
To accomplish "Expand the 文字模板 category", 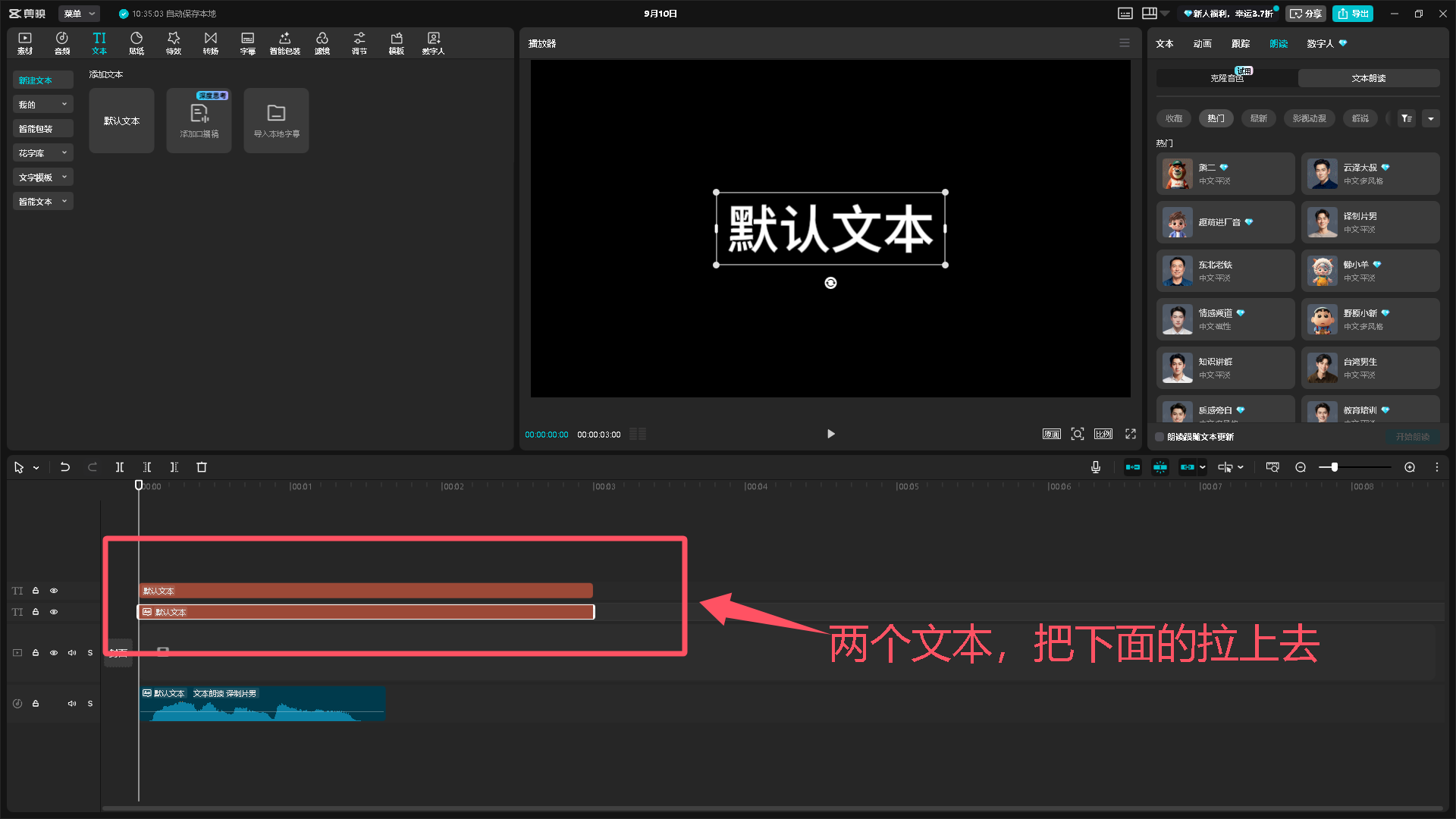I will pyautogui.click(x=42, y=177).
